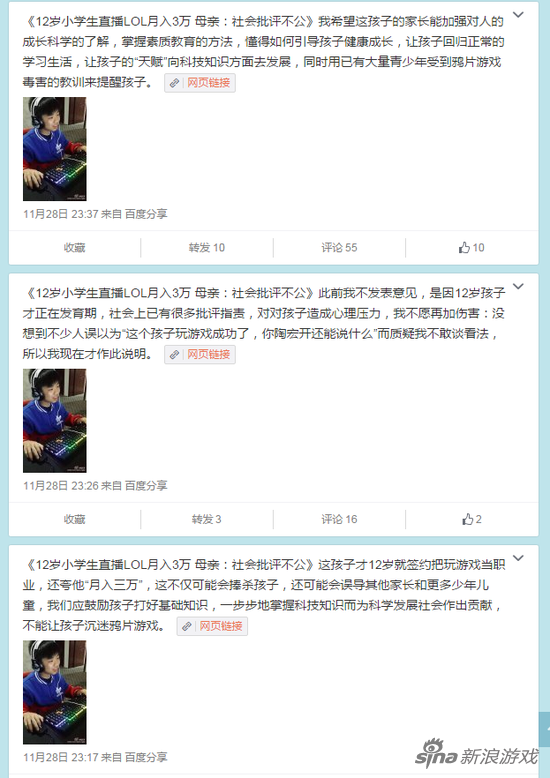Open the link icon in third post
The width and height of the screenshot is (550, 778).
point(187,626)
